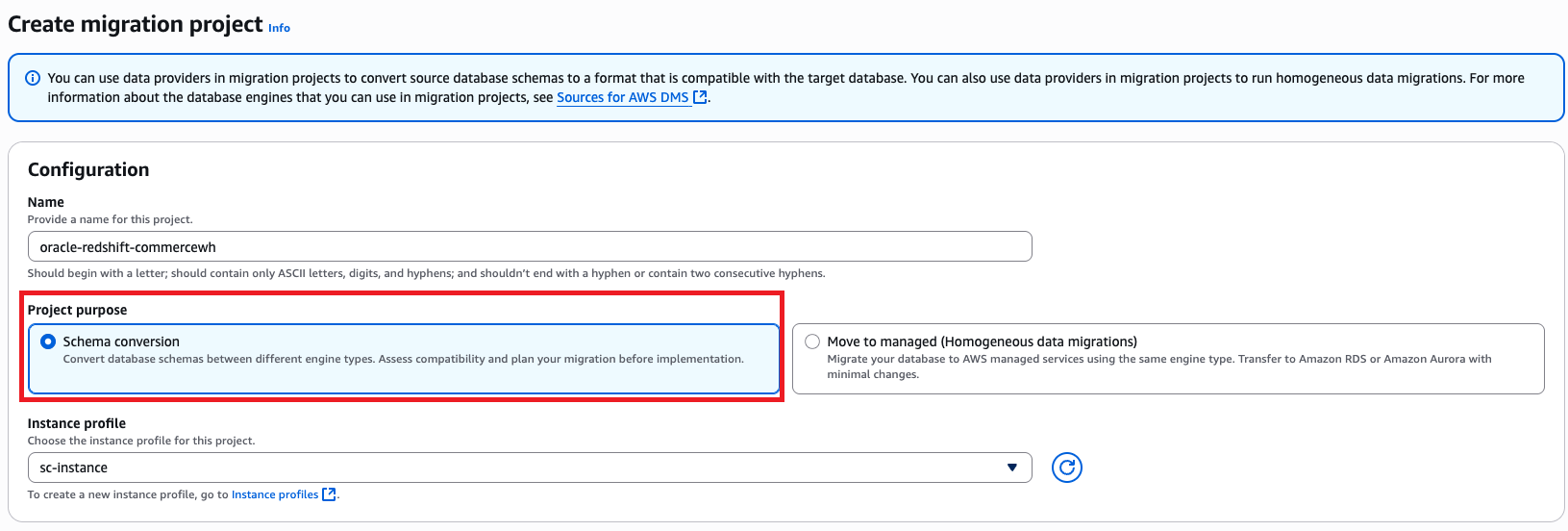Select the Schema conversion radio button
Screen dimensions: 1568x531
[48, 341]
